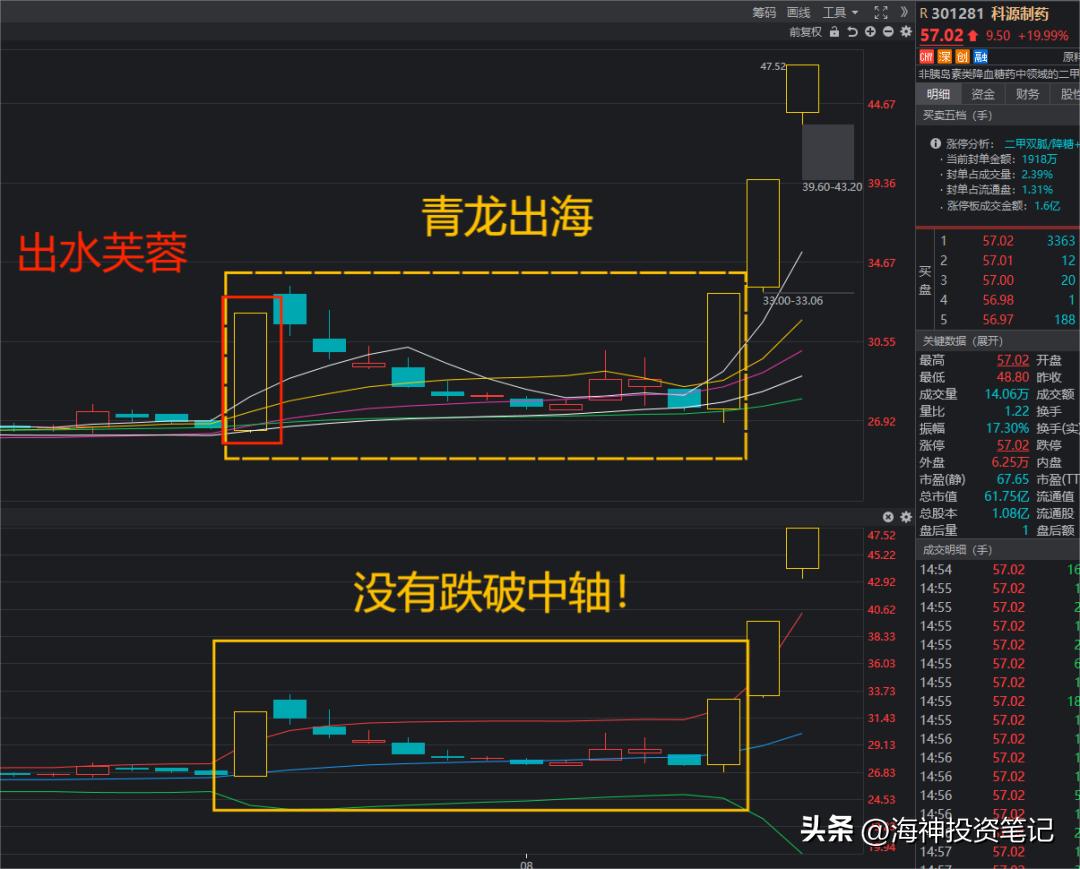Screen dimensions: 1080x869
Task: Click the stock code 301281
Action: point(957,14)
